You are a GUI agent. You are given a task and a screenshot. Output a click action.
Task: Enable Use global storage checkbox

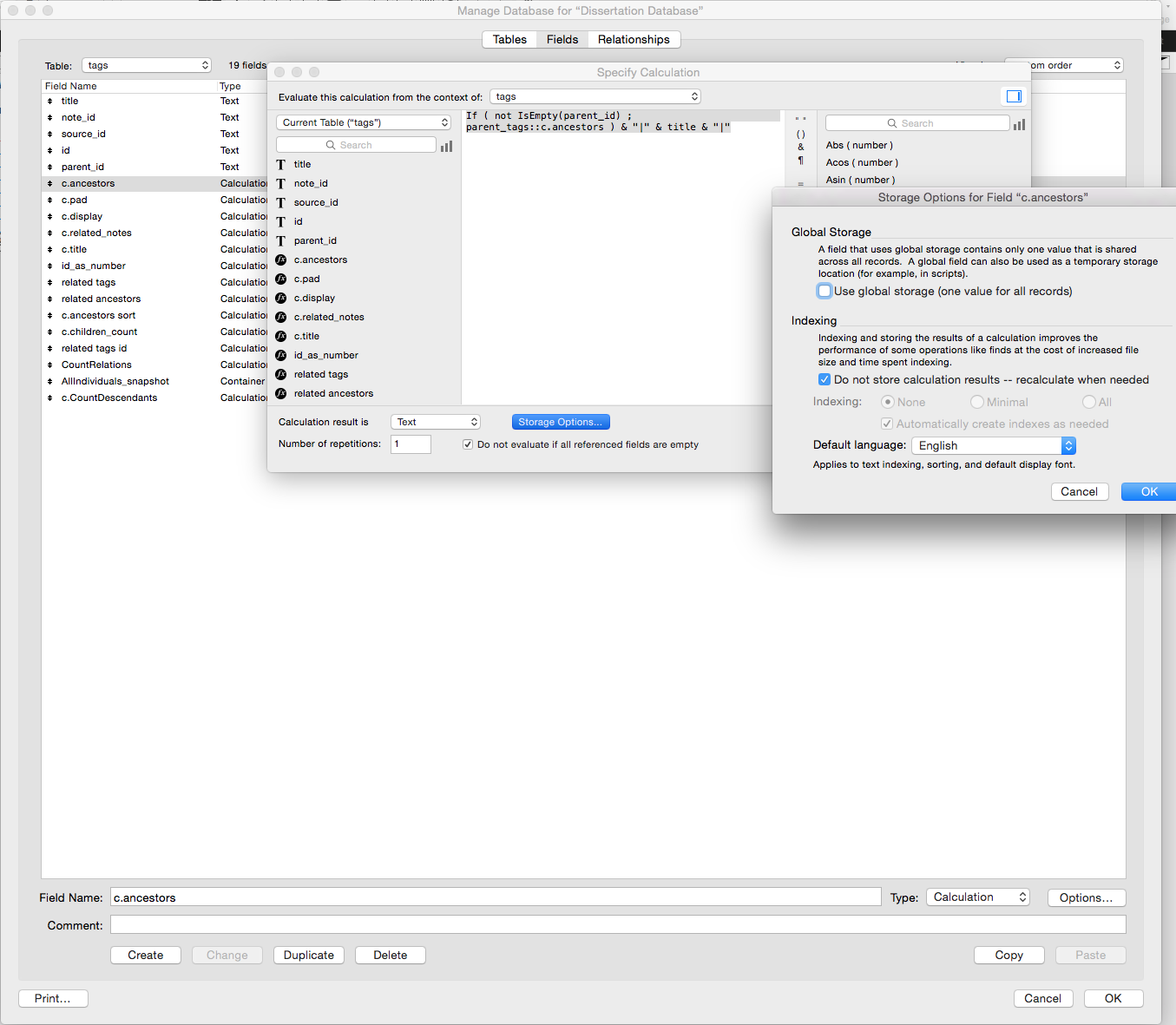825,292
